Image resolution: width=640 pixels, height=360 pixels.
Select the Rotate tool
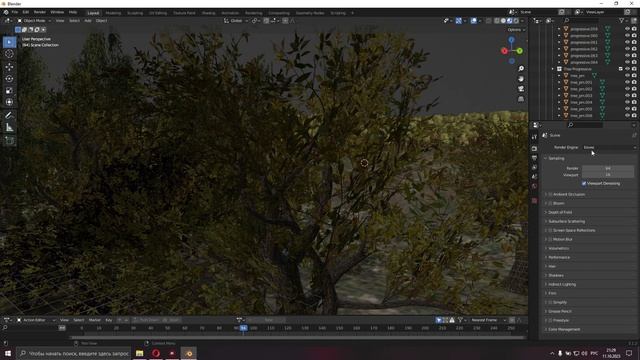pyautogui.click(x=9, y=79)
